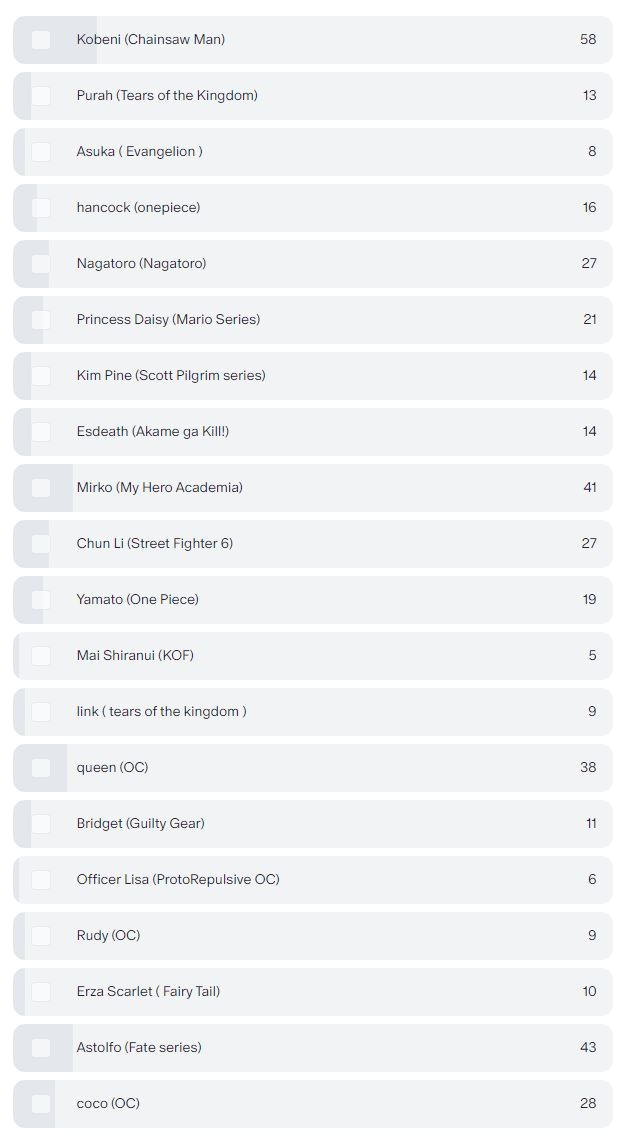Choose the Officer Lisa poll row
The image size is (629, 1144).
[313, 880]
